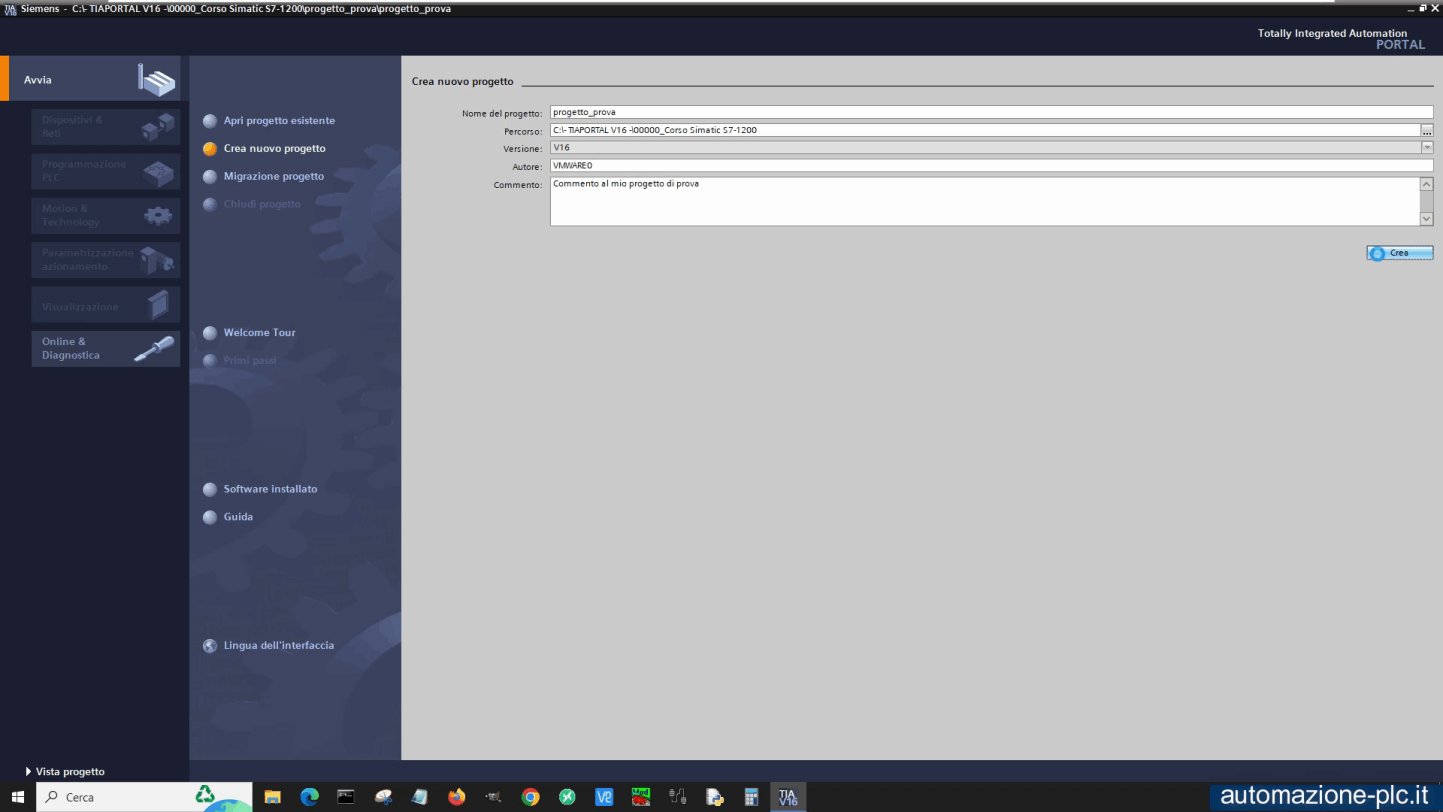1443x812 pixels.
Task: Click the Parametrizzazione azionamento gear icon
Action: click(x=155, y=259)
